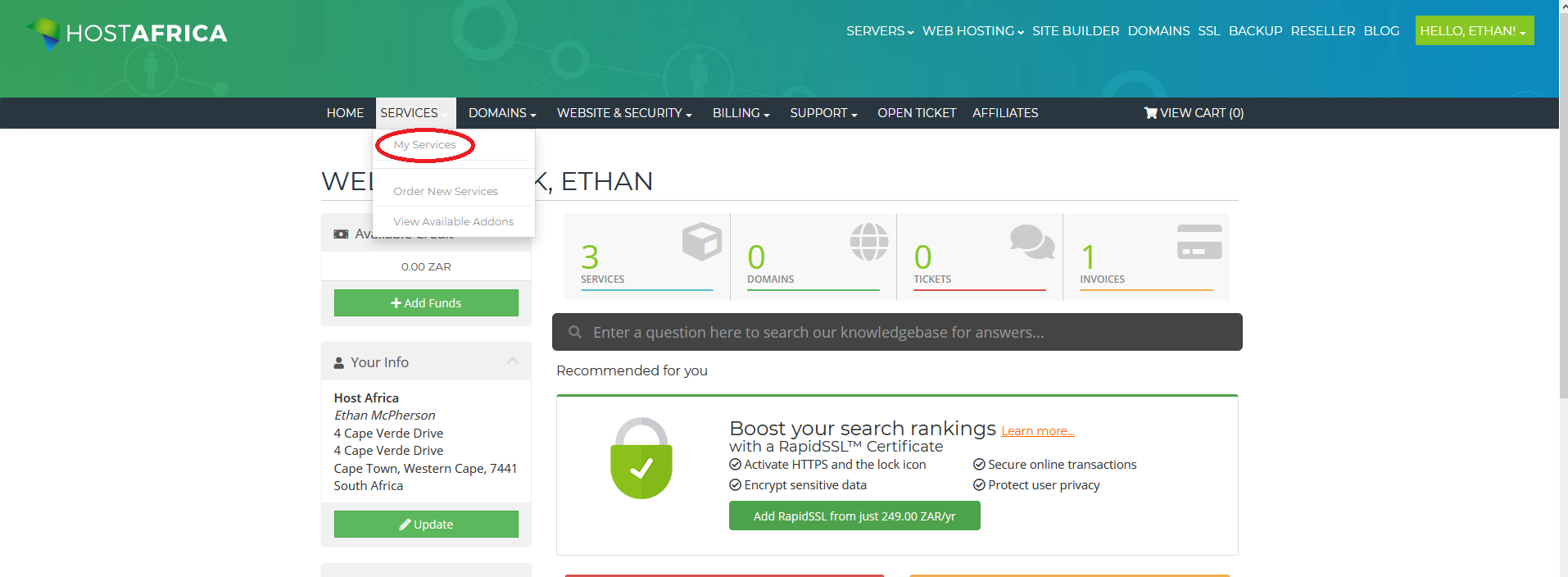Click the tickets chat bubbles icon
Screen dimensions: 1568x577
coord(1032,242)
